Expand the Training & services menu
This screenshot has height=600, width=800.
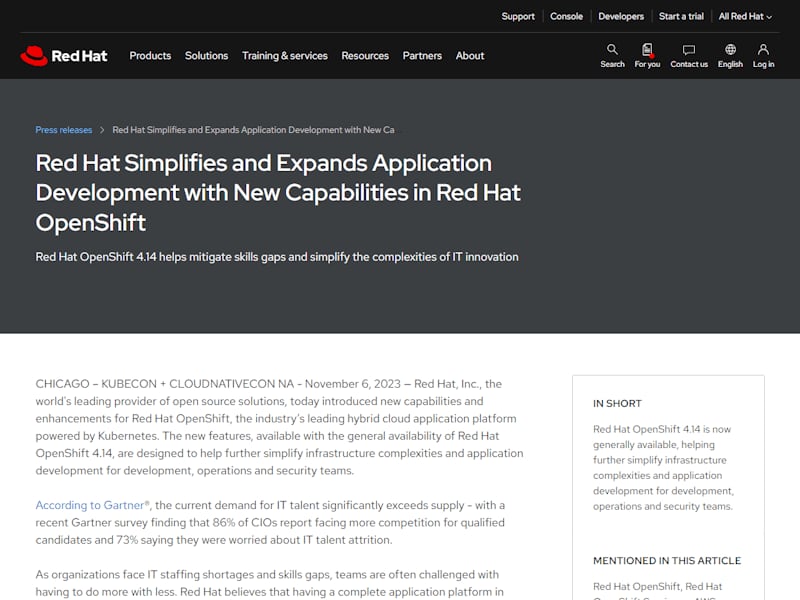(x=284, y=56)
